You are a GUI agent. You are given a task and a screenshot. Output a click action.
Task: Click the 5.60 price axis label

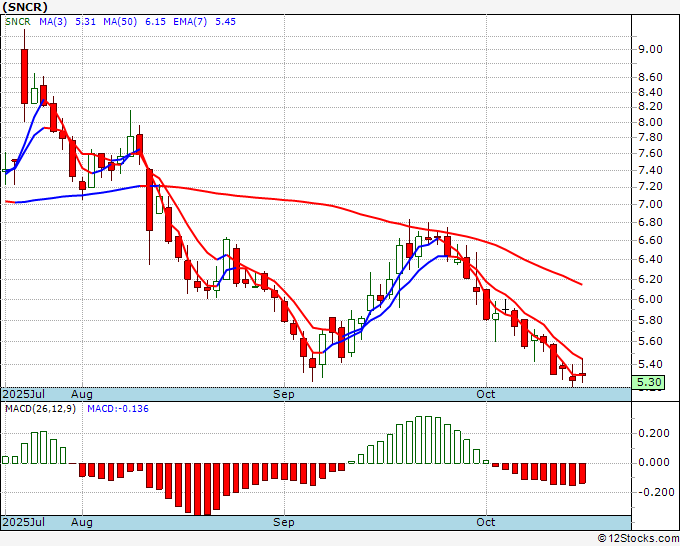point(650,341)
